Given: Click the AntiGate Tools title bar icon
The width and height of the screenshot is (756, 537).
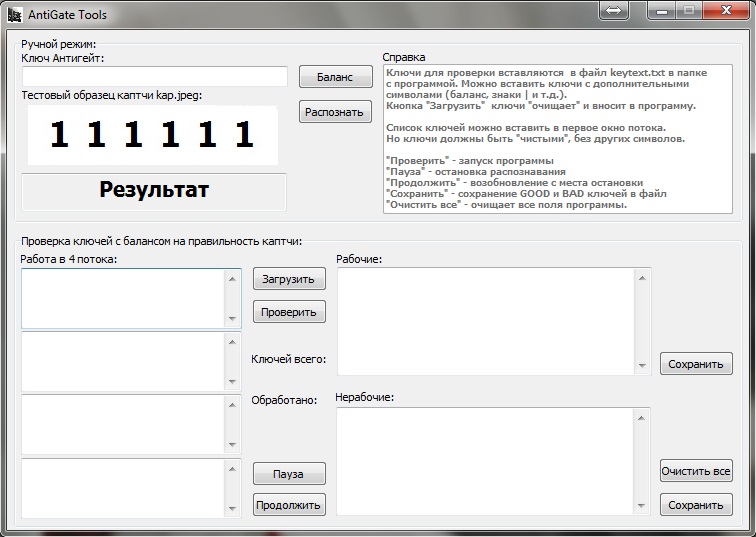Looking at the screenshot, I should pyautogui.click(x=15, y=14).
